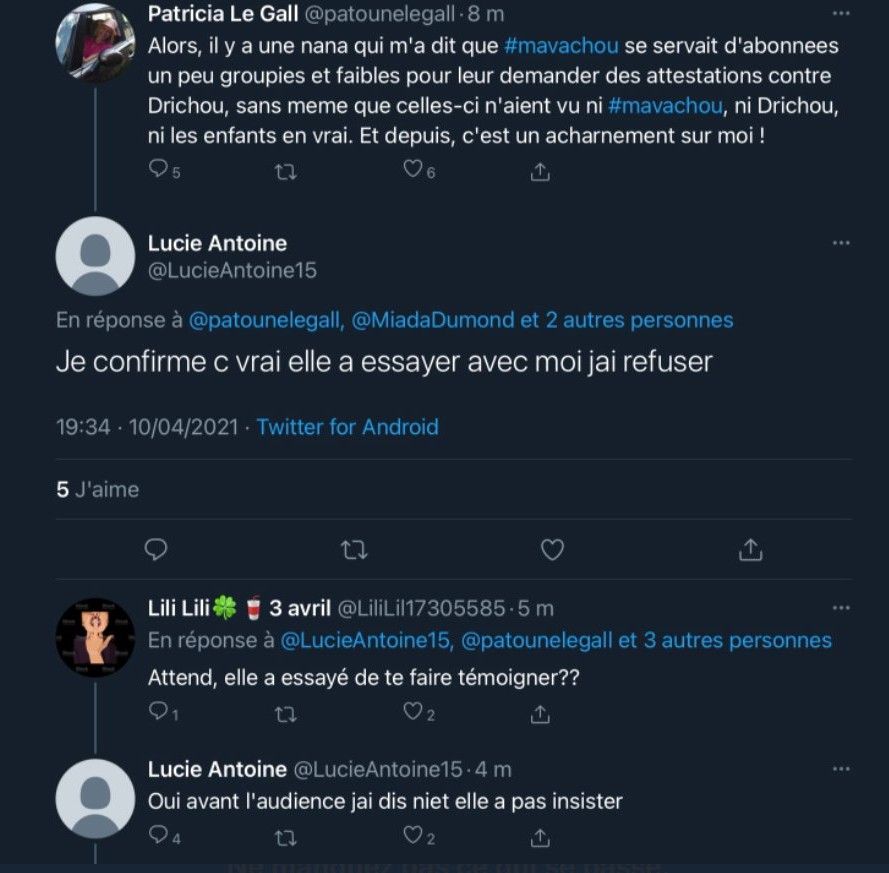
Task: Retweet the main Lucie Antoine tweet
Action: (x=353, y=549)
